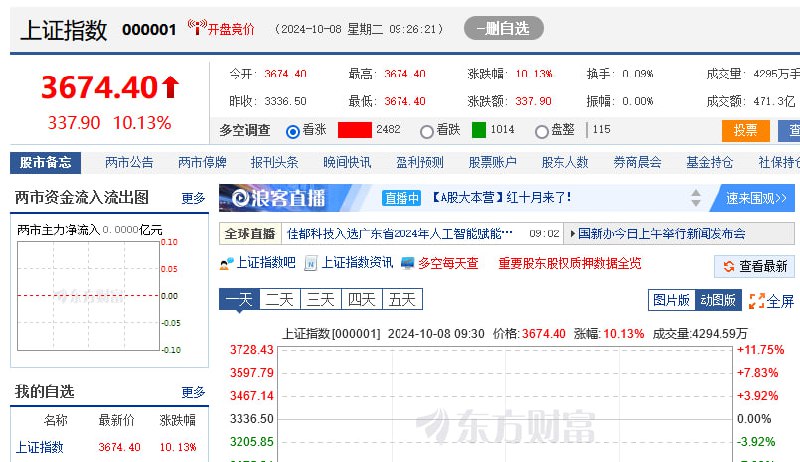The width and height of the screenshot is (800, 462).
Task: Open the 上证指数资讯 news icon
Action: (310, 264)
